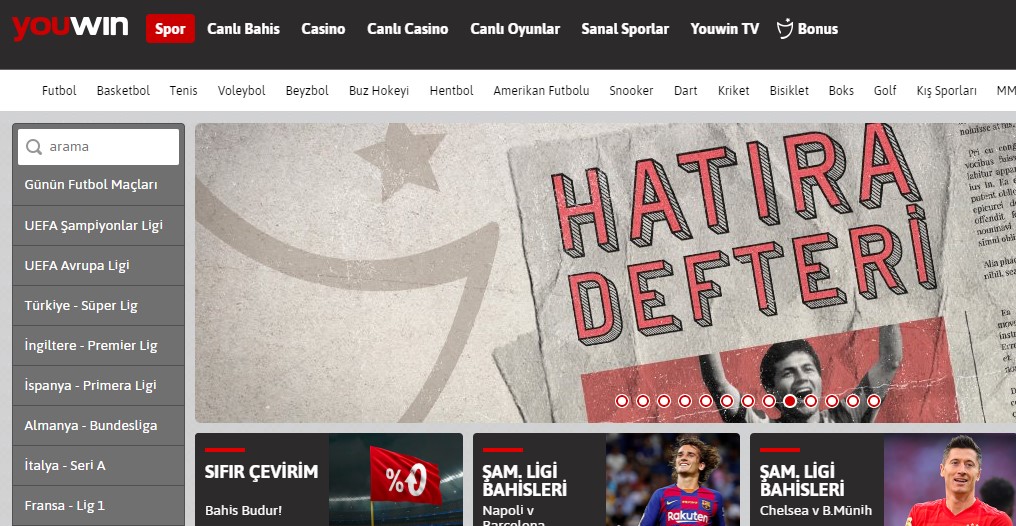Open Günün Futbol Maçları in sidebar
This screenshot has height=526, width=1016.
click(x=98, y=185)
